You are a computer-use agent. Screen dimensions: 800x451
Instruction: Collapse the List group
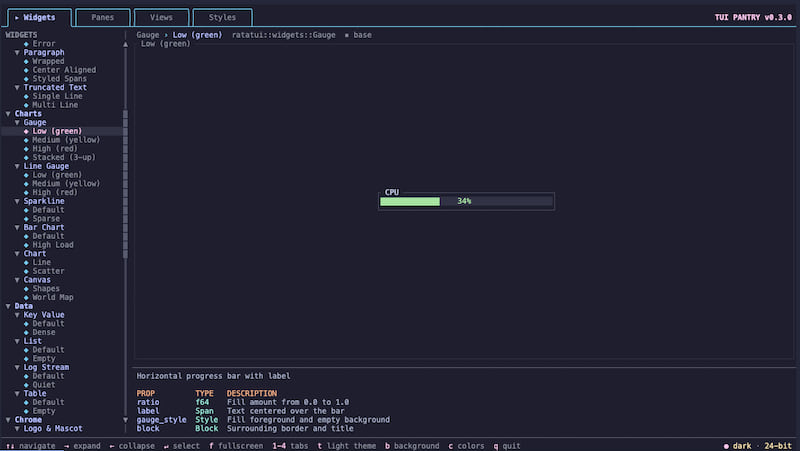coord(17,341)
